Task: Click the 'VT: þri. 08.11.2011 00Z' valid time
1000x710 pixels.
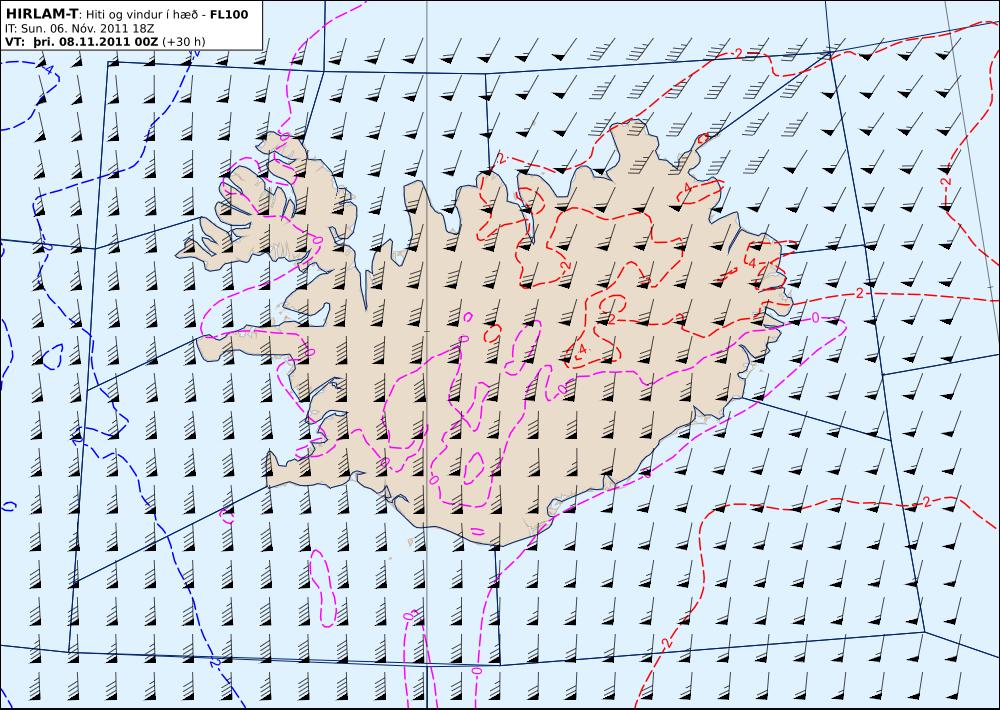Action: click(x=82, y=42)
